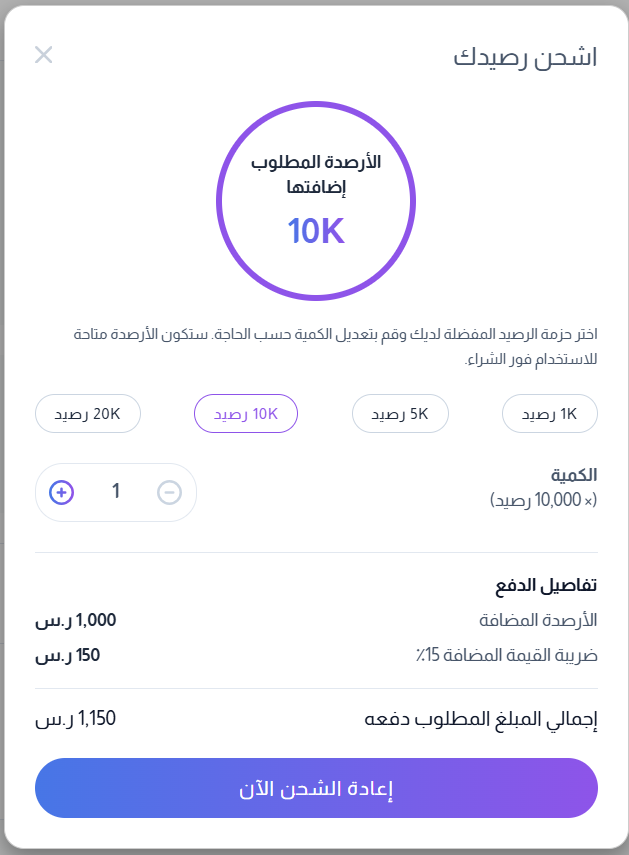Click the 1,150 ر.س total amount

point(76,719)
